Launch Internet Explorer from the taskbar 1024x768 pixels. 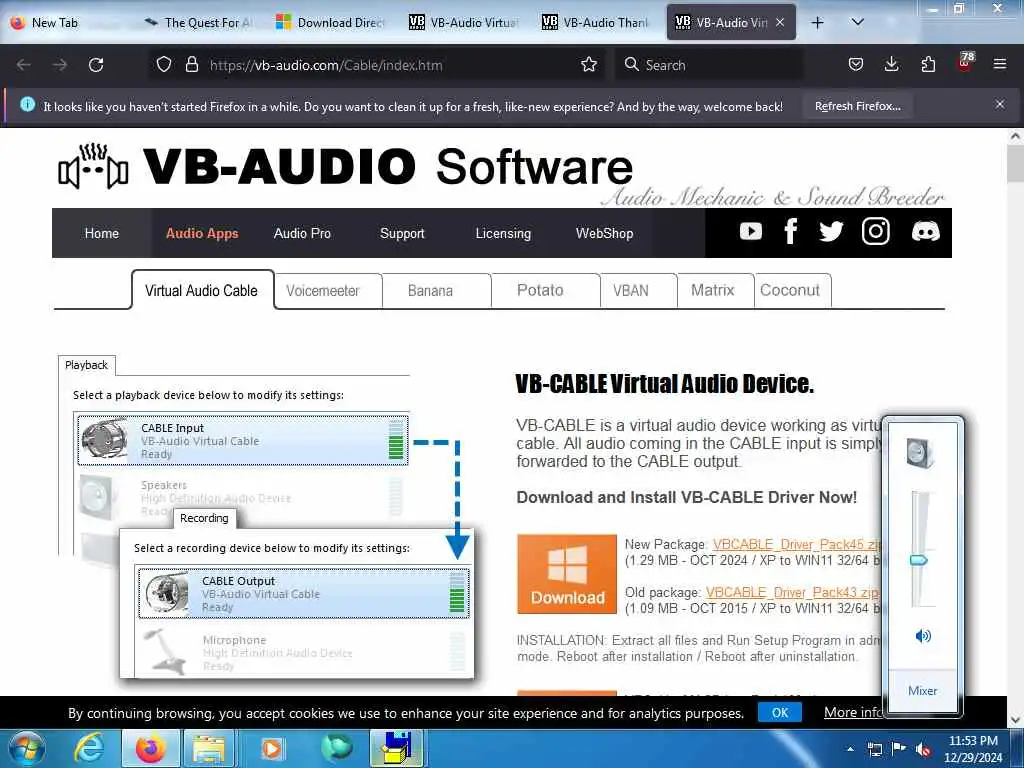pos(89,748)
